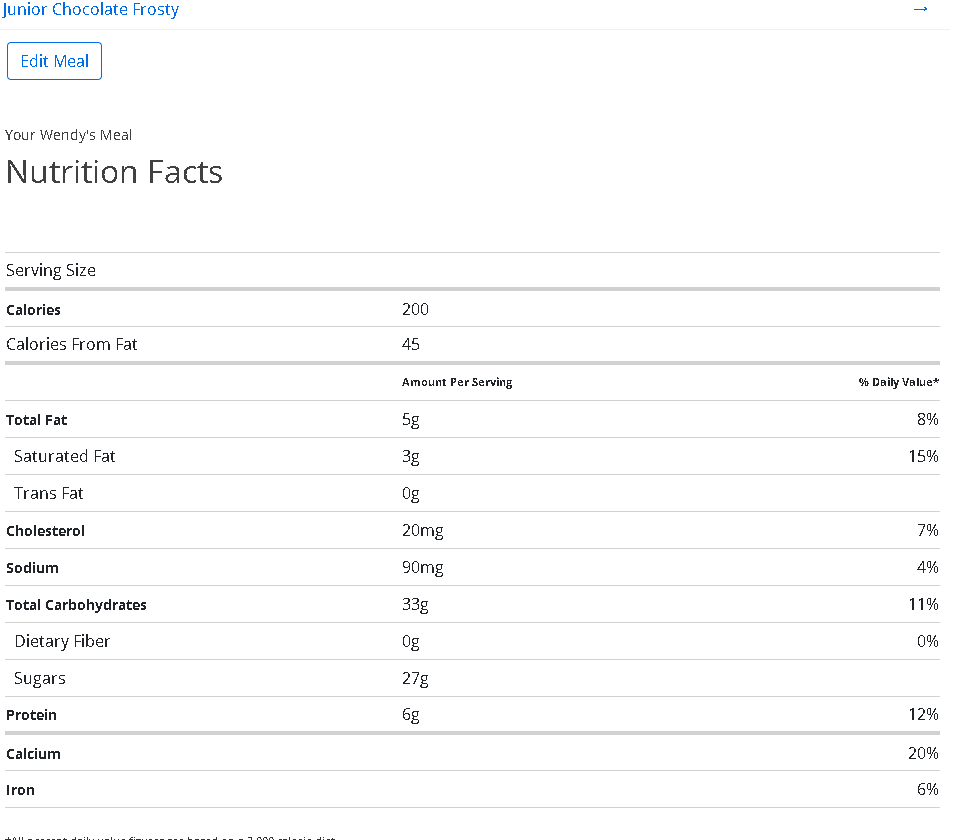Screen dimensions: 961x840
Task: Select the Total Carbohydrates 33g amount
Action: 415,605
